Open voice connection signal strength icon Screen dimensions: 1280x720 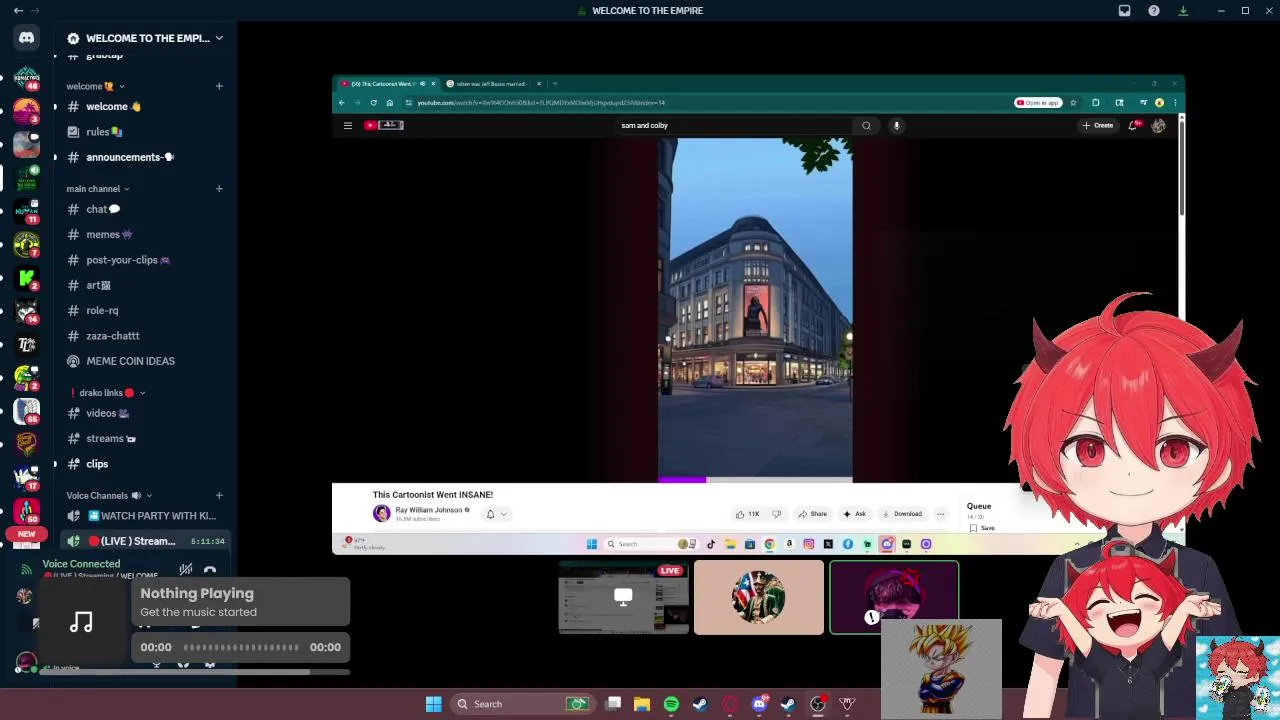click(27, 570)
